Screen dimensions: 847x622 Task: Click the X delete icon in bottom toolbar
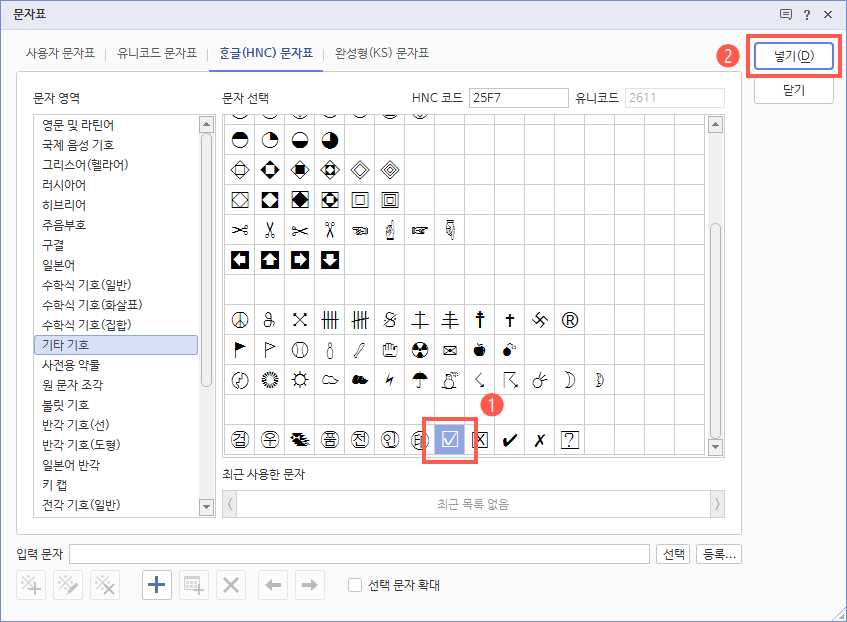pos(230,585)
